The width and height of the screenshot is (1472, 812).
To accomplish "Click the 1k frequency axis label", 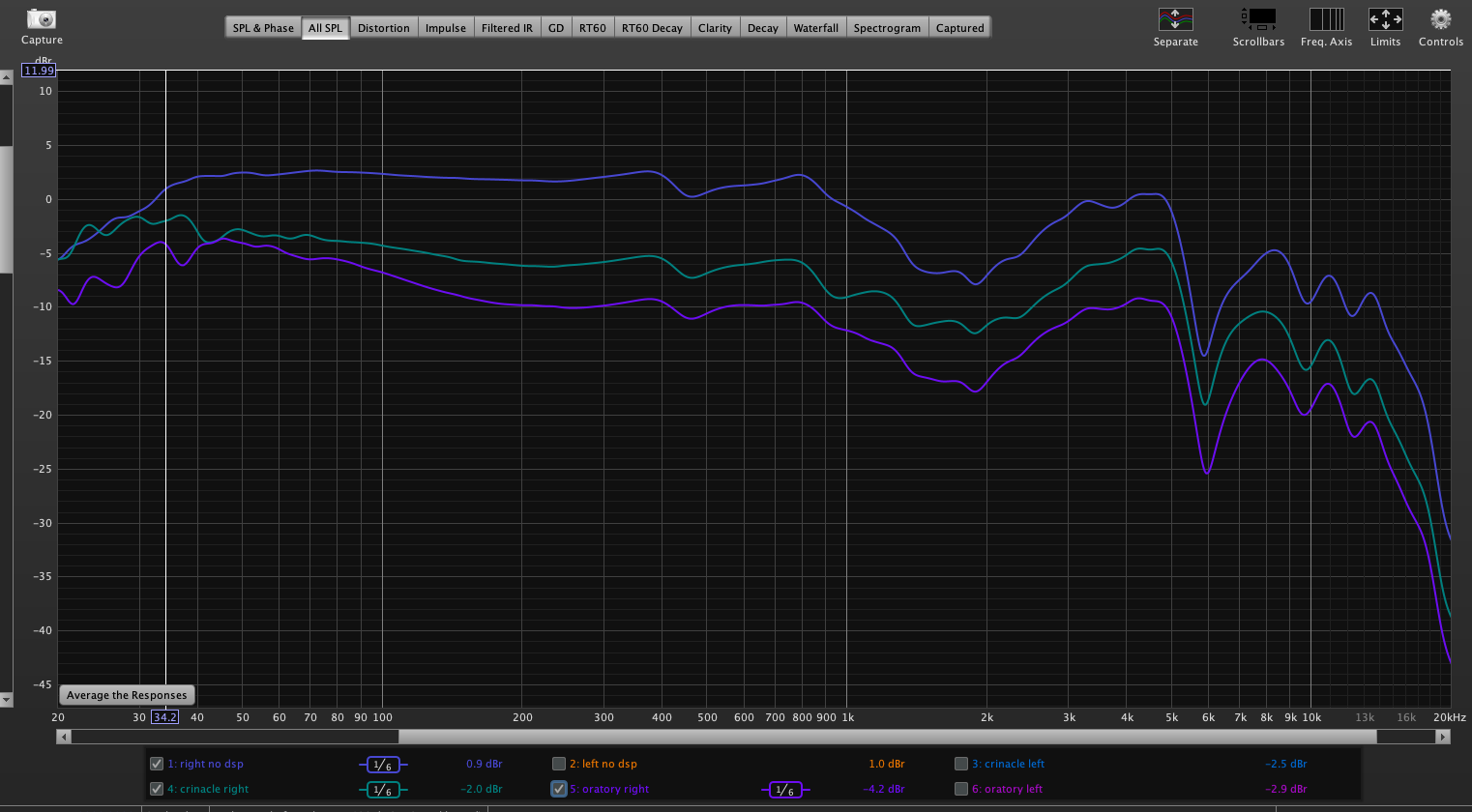I will 847,717.
